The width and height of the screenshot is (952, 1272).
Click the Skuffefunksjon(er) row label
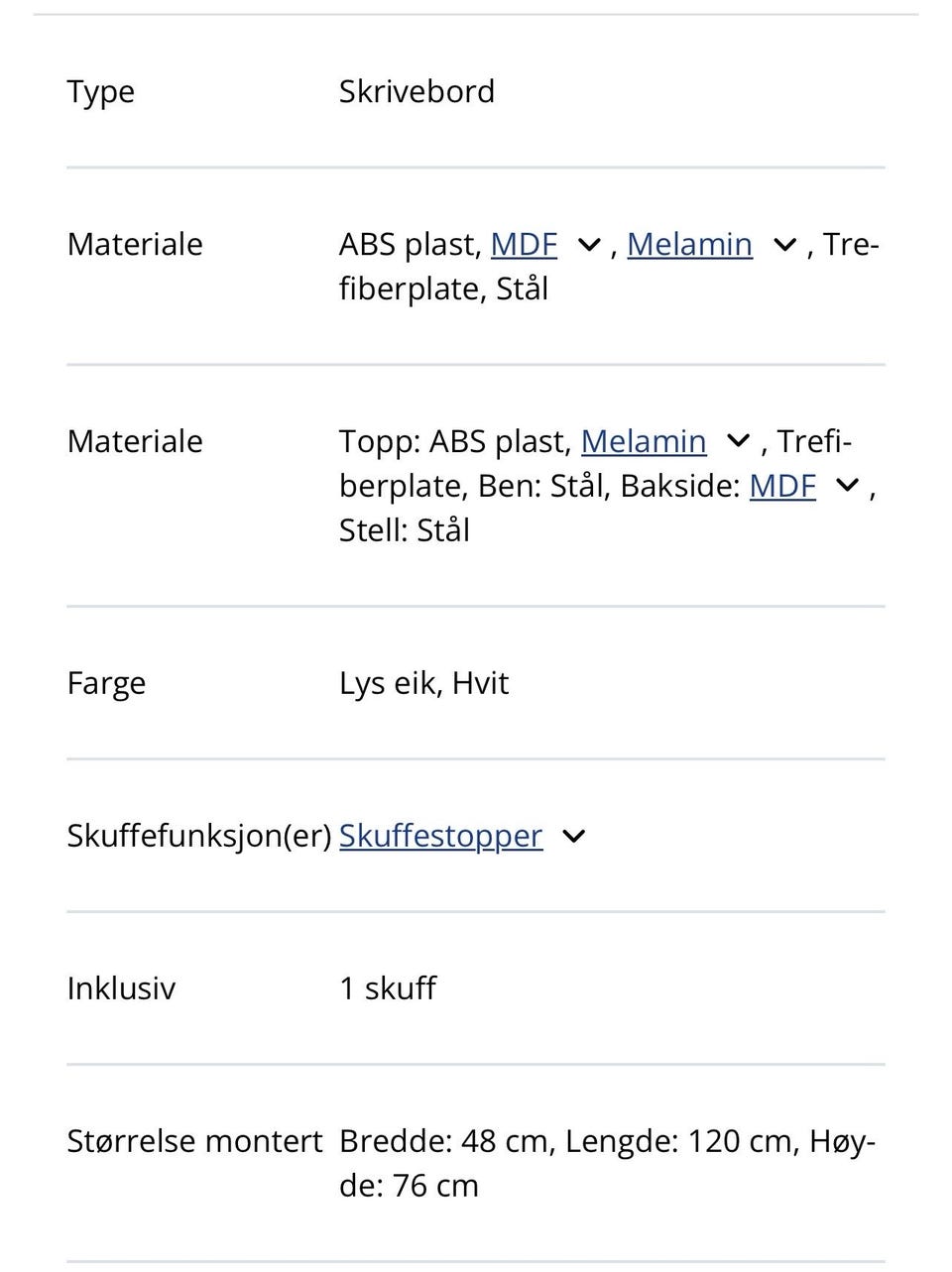pyautogui.click(x=198, y=836)
